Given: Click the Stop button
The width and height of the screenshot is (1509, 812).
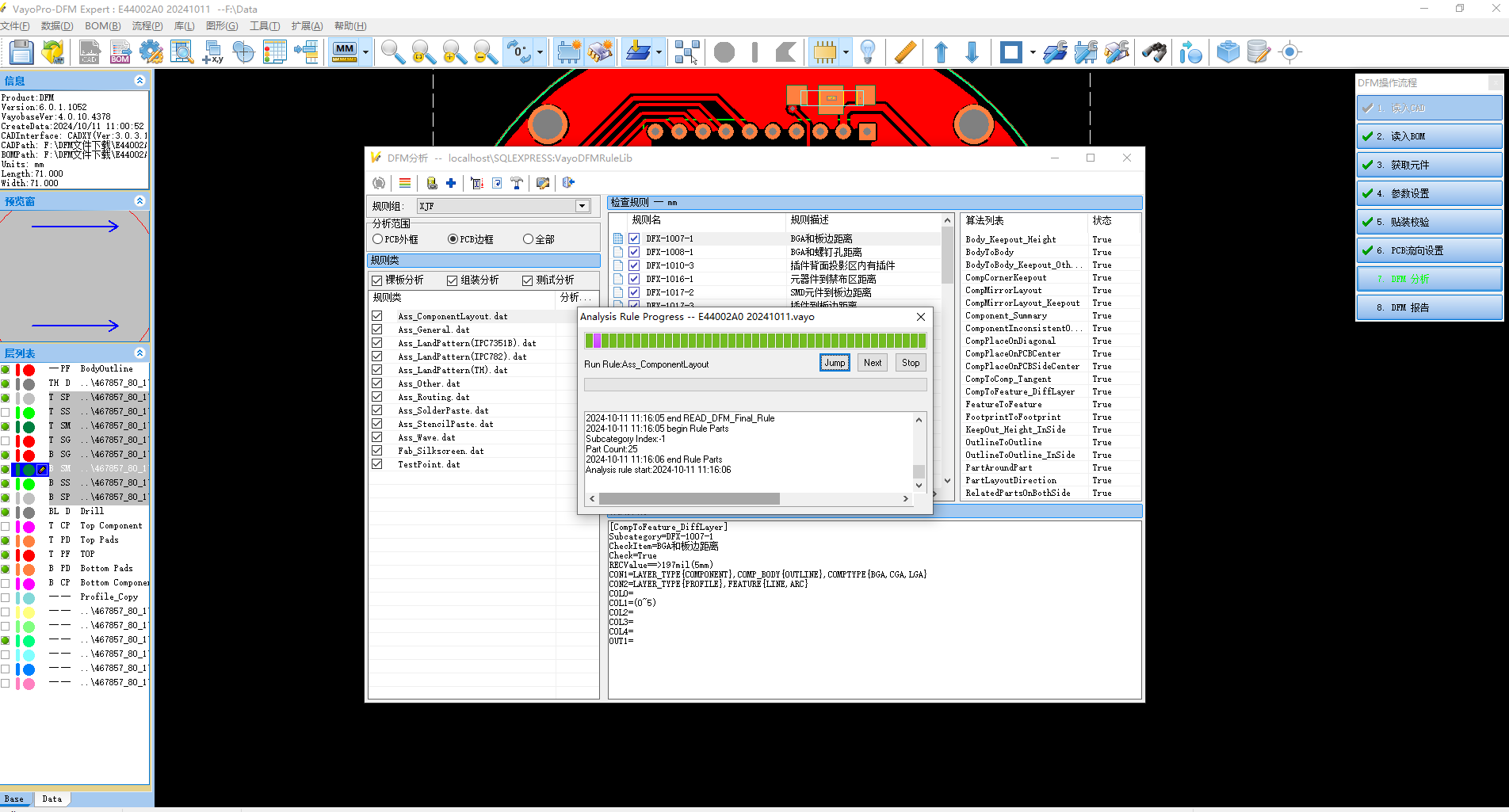Looking at the screenshot, I should point(911,363).
